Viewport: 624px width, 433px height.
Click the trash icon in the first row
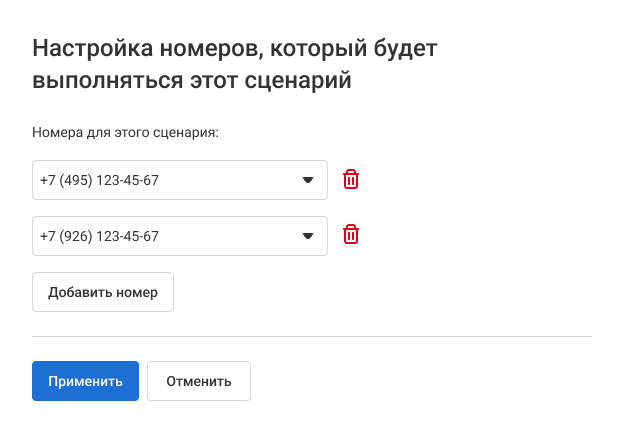[351, 180]
